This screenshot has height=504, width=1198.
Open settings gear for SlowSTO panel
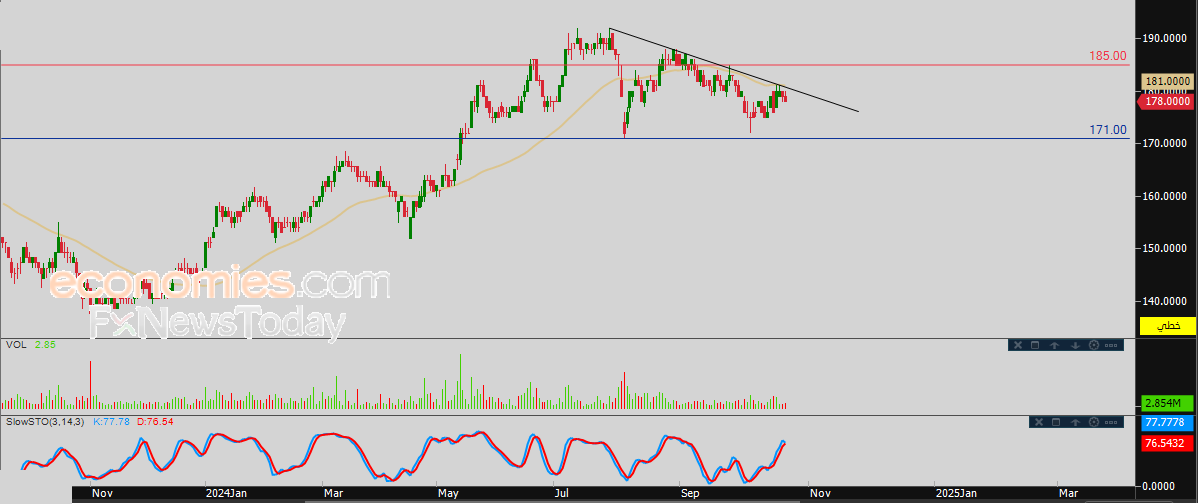pyautogui.click(x=1094, y=422)
